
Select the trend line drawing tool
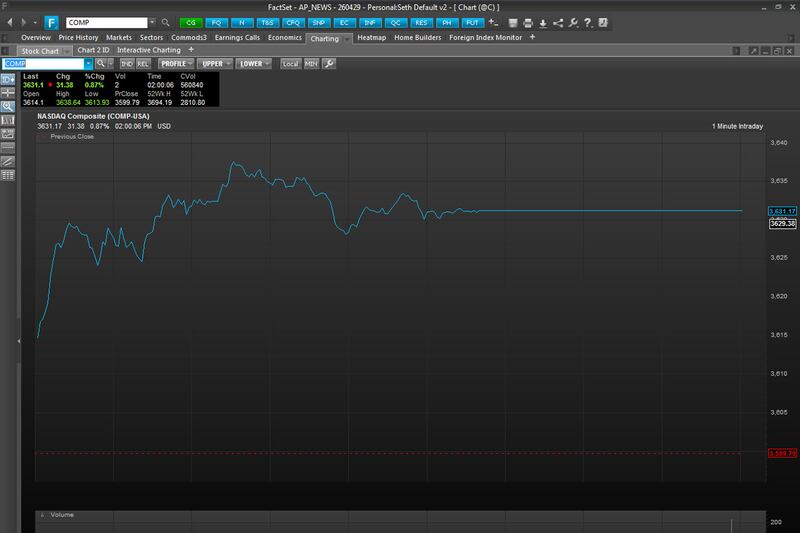(8, 160)
